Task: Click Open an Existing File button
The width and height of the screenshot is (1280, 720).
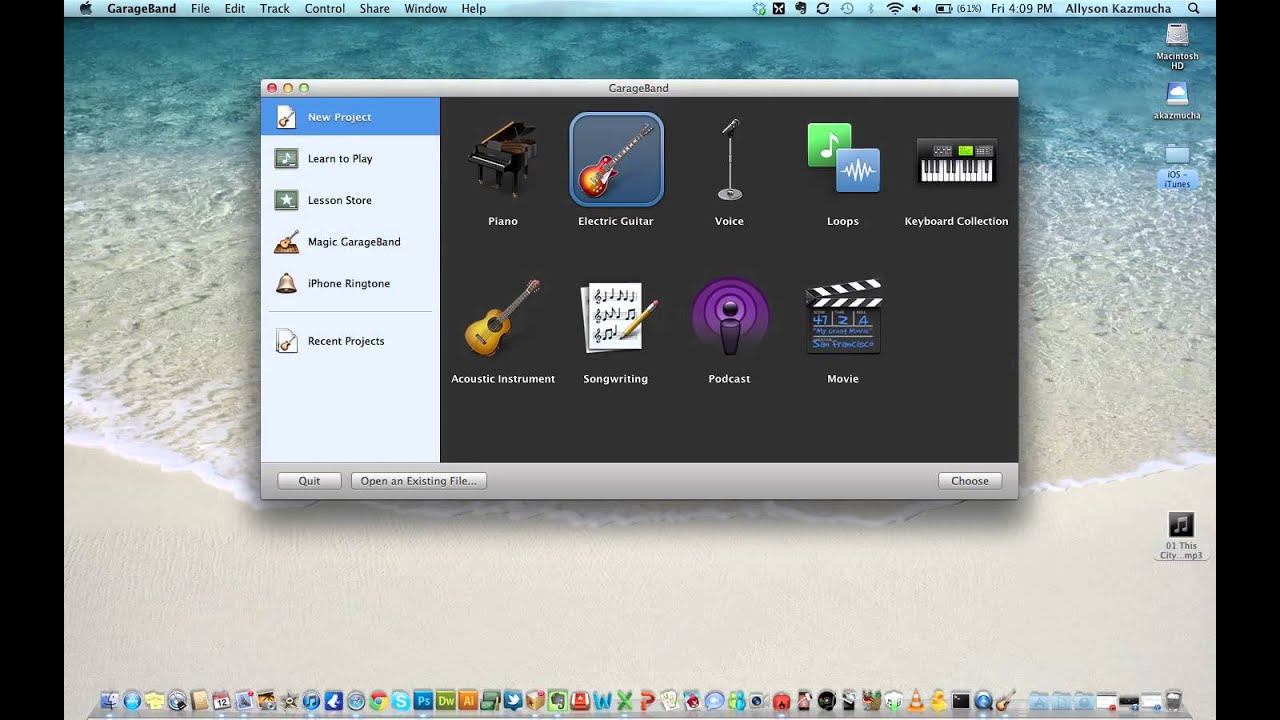Action: click(x=418, y=481)
